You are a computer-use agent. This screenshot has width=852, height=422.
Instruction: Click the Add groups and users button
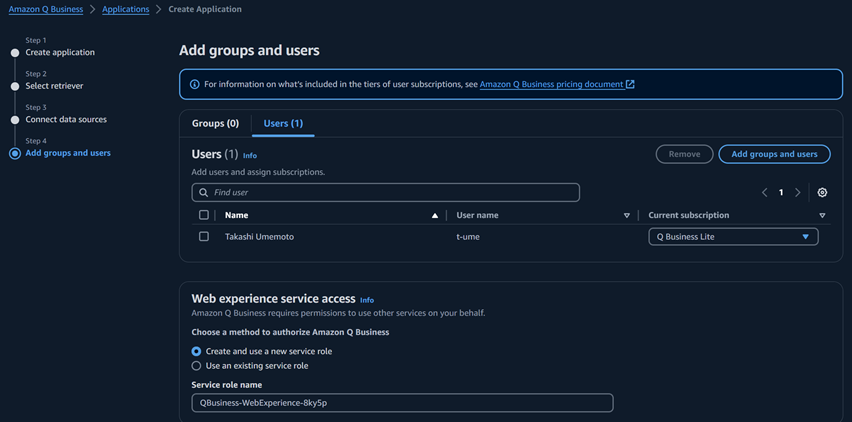774,154
